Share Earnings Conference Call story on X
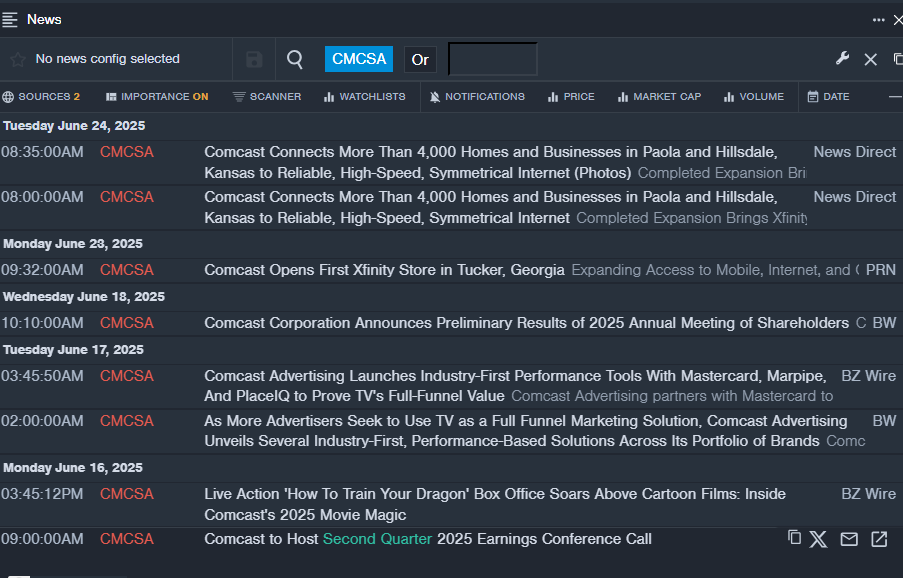This screenshot has width=903, height=578. pos(818,539)
